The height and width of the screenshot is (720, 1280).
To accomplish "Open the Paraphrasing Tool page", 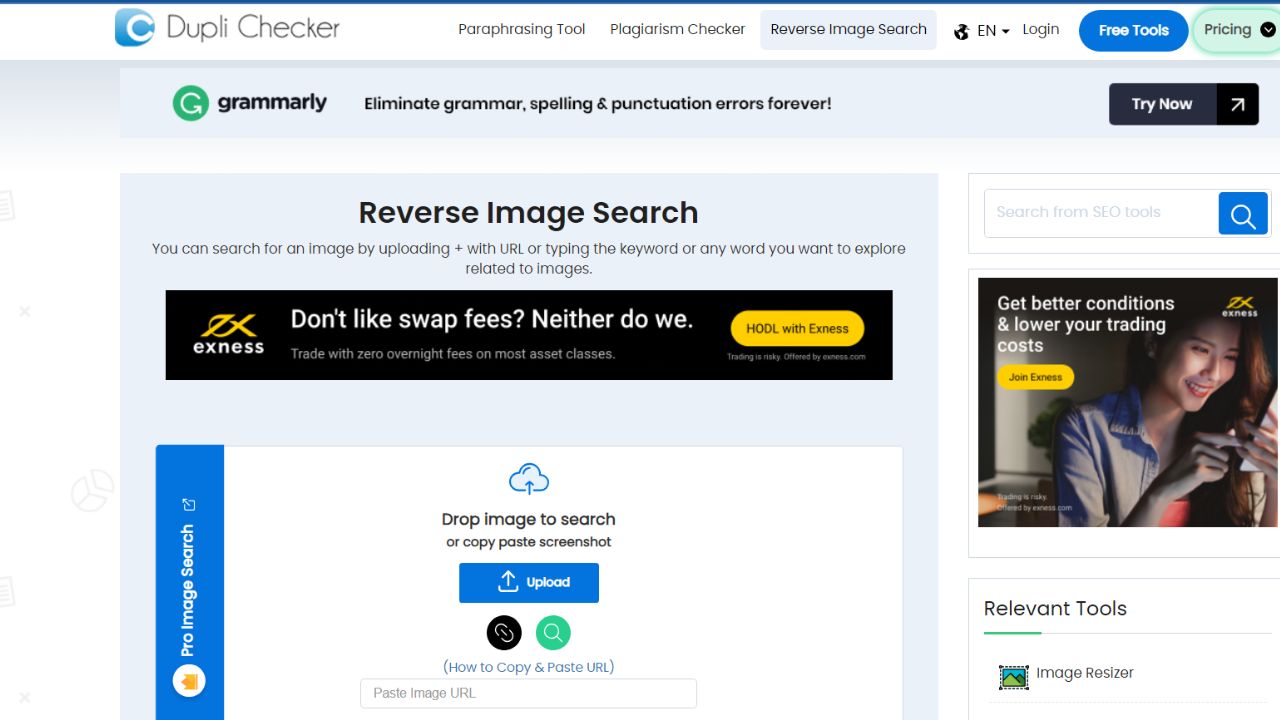I will [521, 29].
